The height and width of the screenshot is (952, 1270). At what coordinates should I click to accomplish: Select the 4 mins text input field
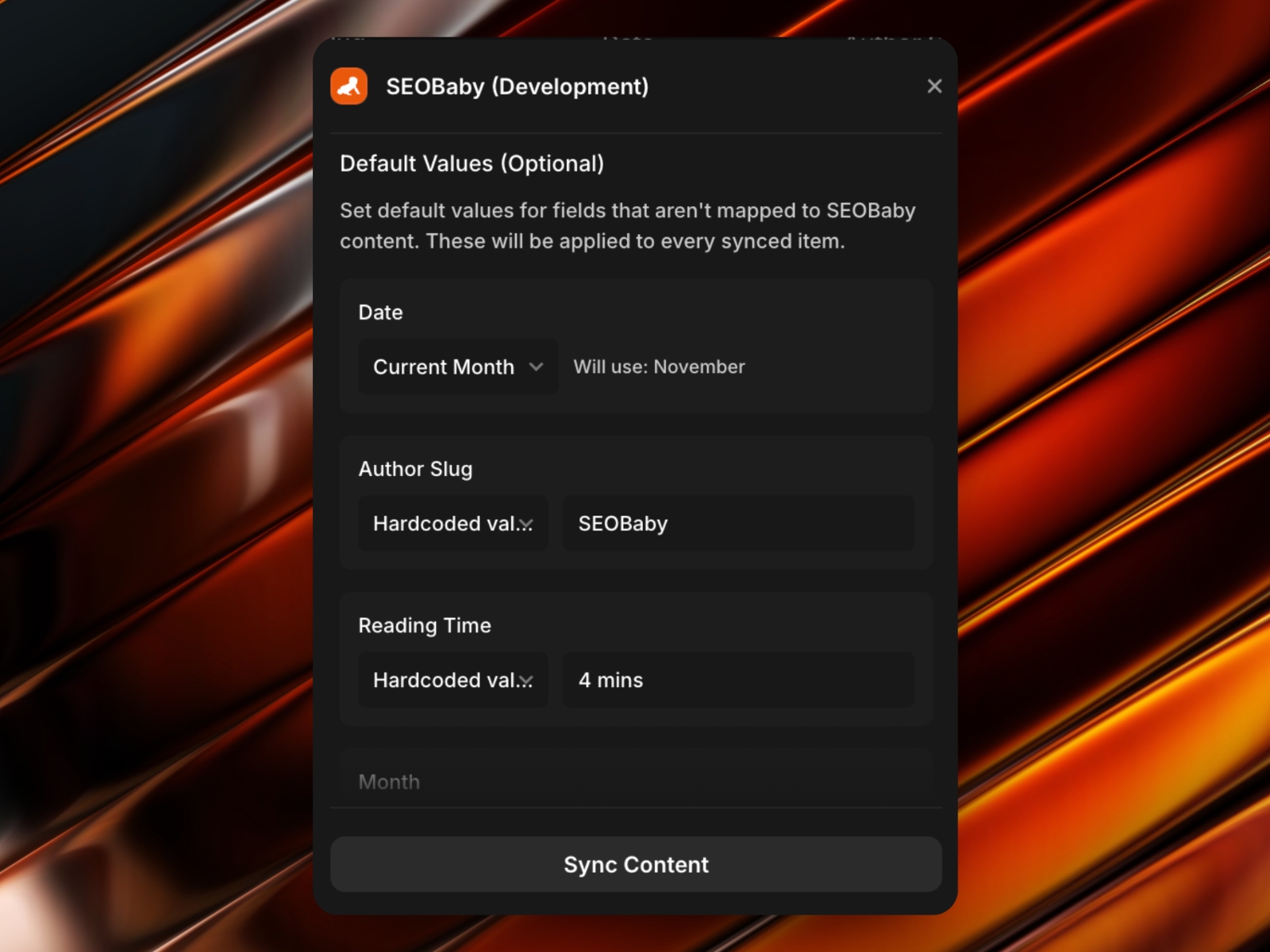pyautogui.click(x=737, y=680)
